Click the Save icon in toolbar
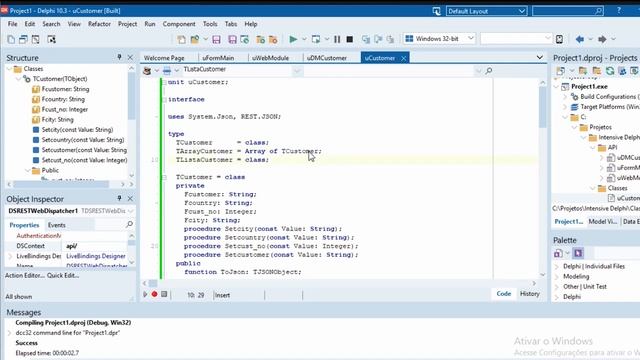640x360 pixels. click(x=216, y=39)
